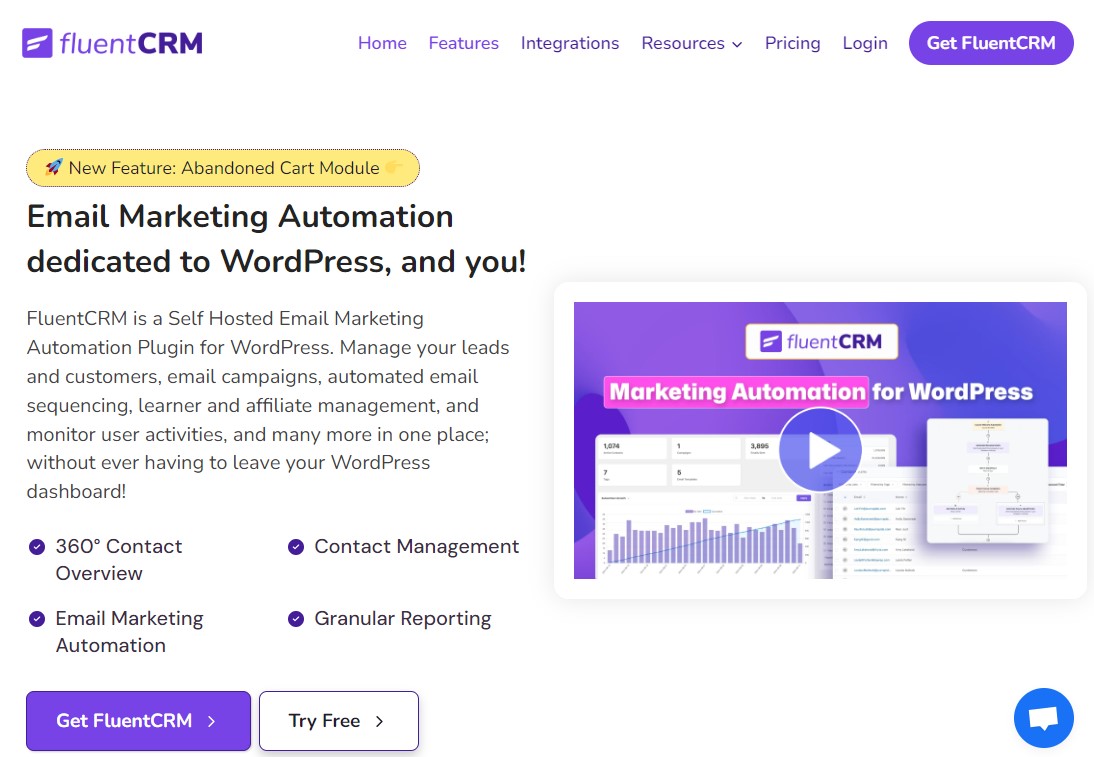This screenshot has height=757, width=1094.
Task: Click the Get FluentCRM header button
Action: (x=991, y=43)
